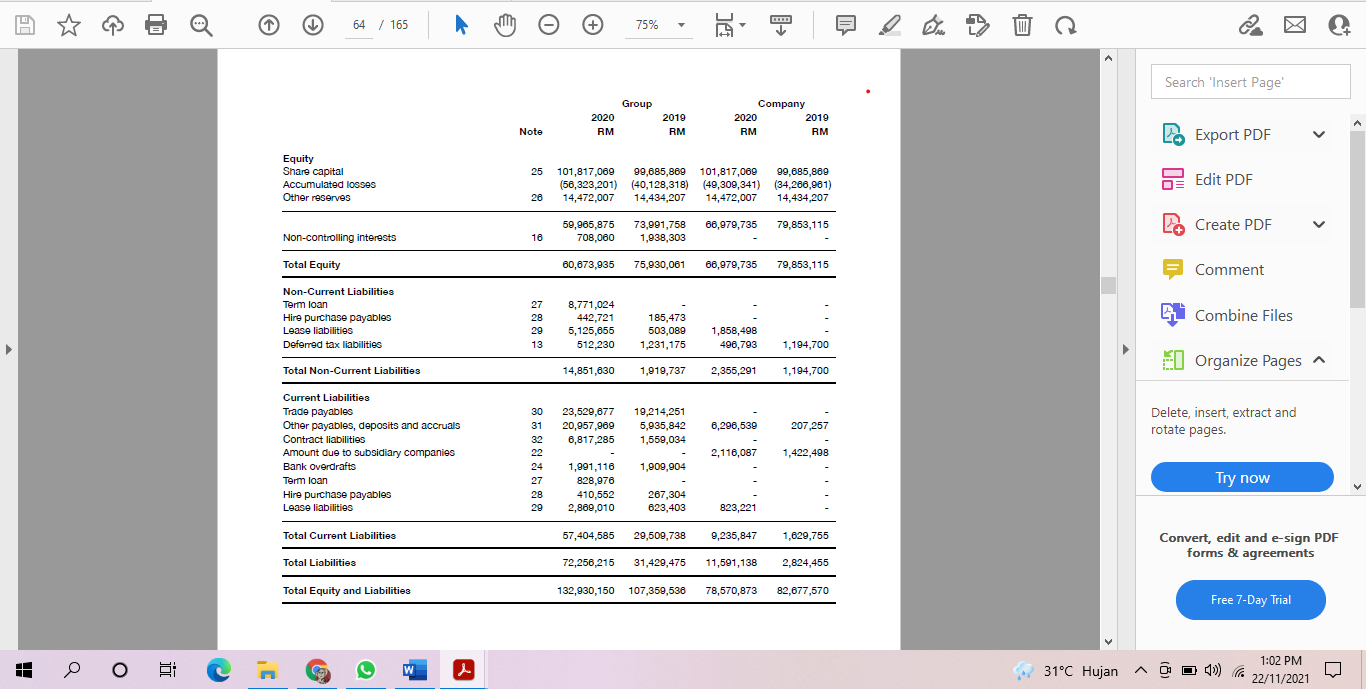Zoom in with plus button

[x=593, y=25]
